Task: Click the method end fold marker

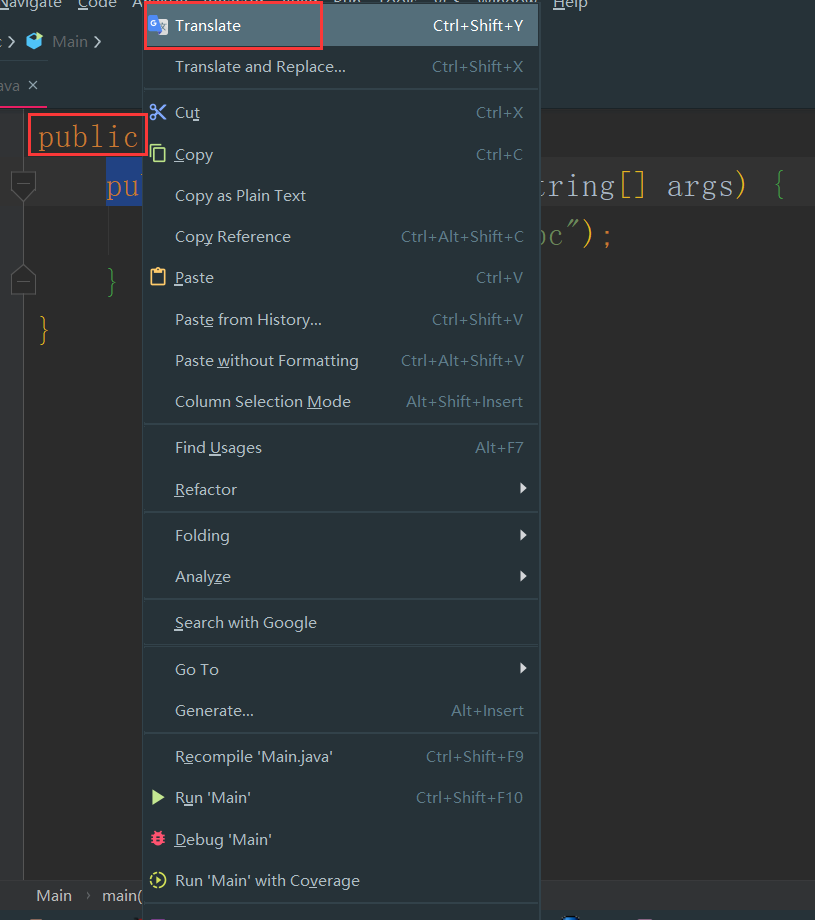Action: point(23,281)
